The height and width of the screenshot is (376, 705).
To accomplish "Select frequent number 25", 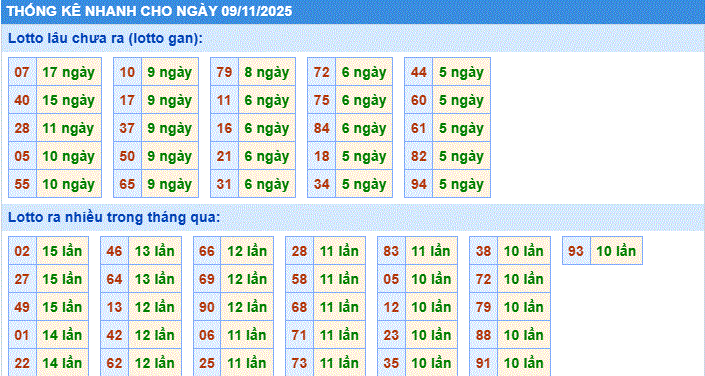I will pos(207,363).
